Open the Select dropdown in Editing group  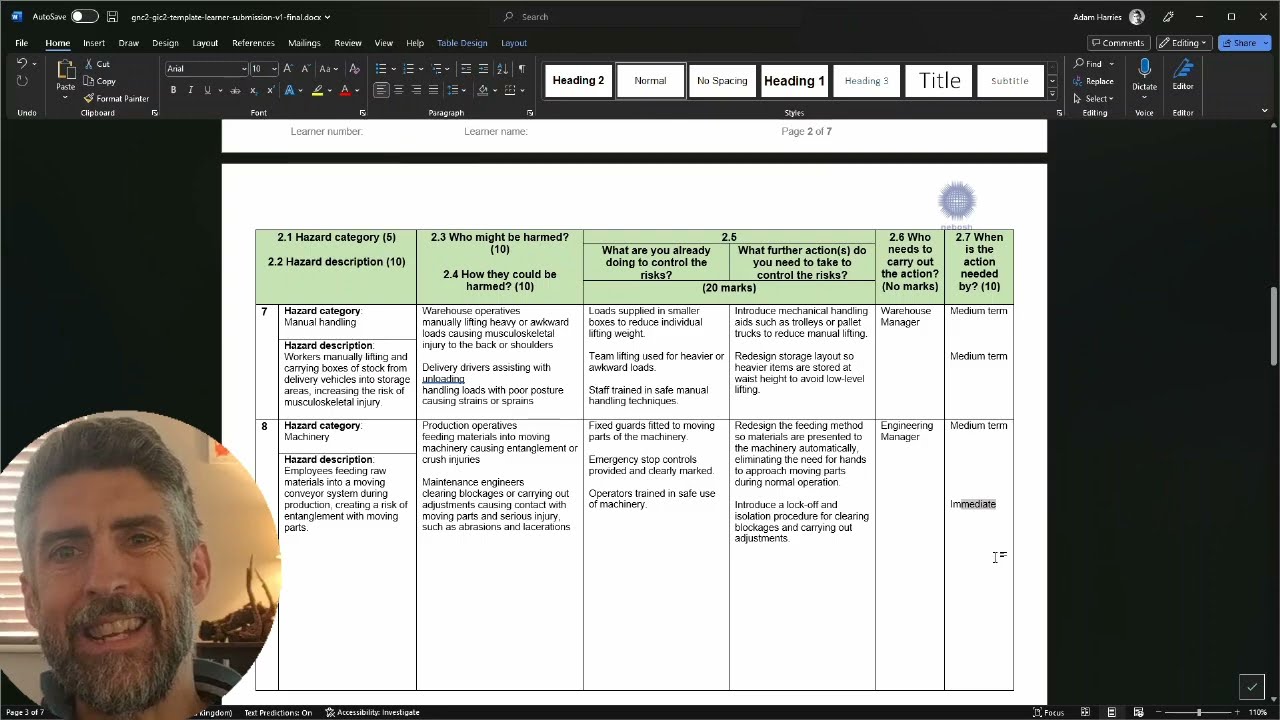pyautogui.click(x=1093, y=98)
